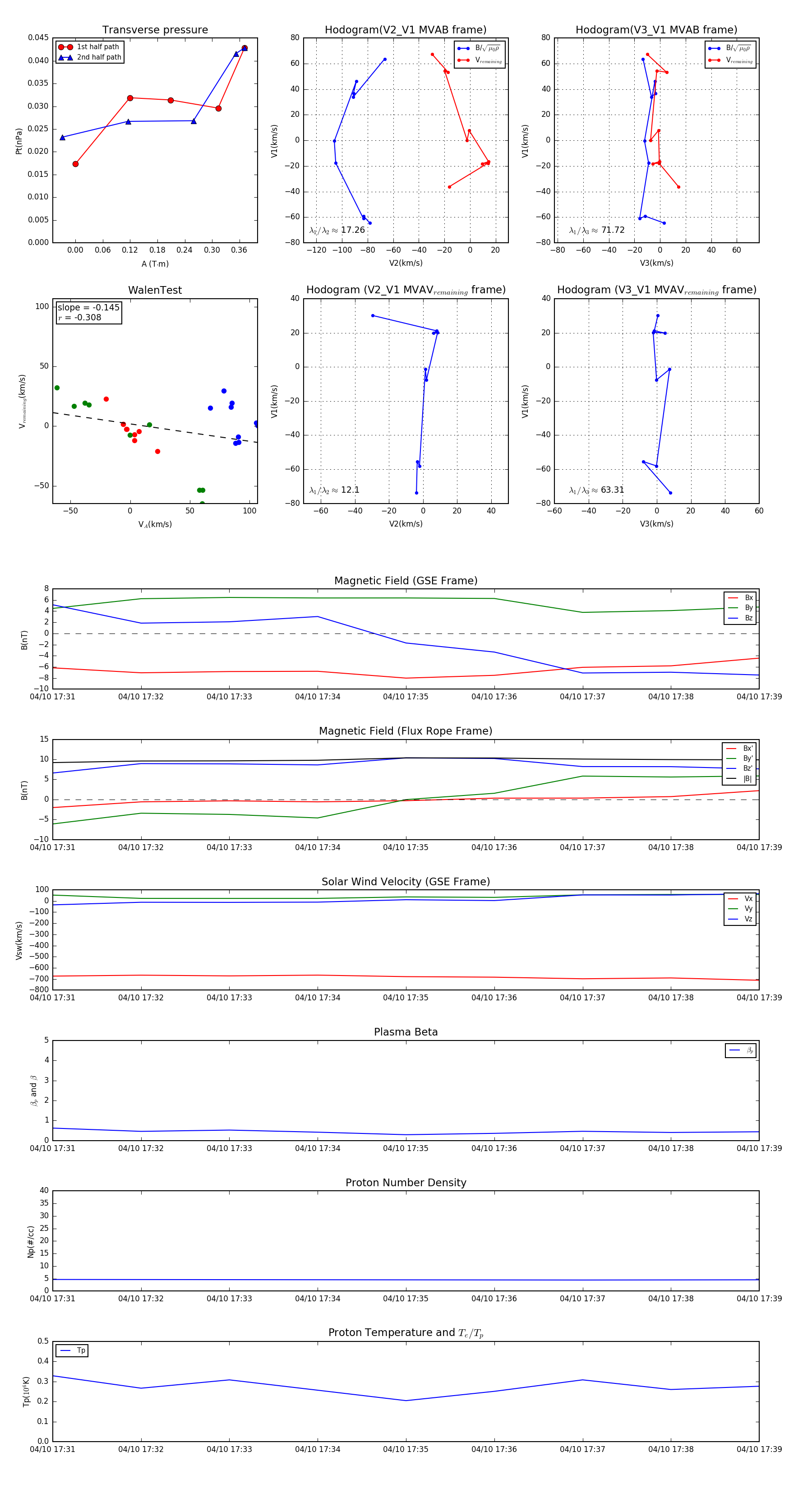Click the "Hodogram (V3_V1 MVAV remaining frame)" title

(656, 290)
